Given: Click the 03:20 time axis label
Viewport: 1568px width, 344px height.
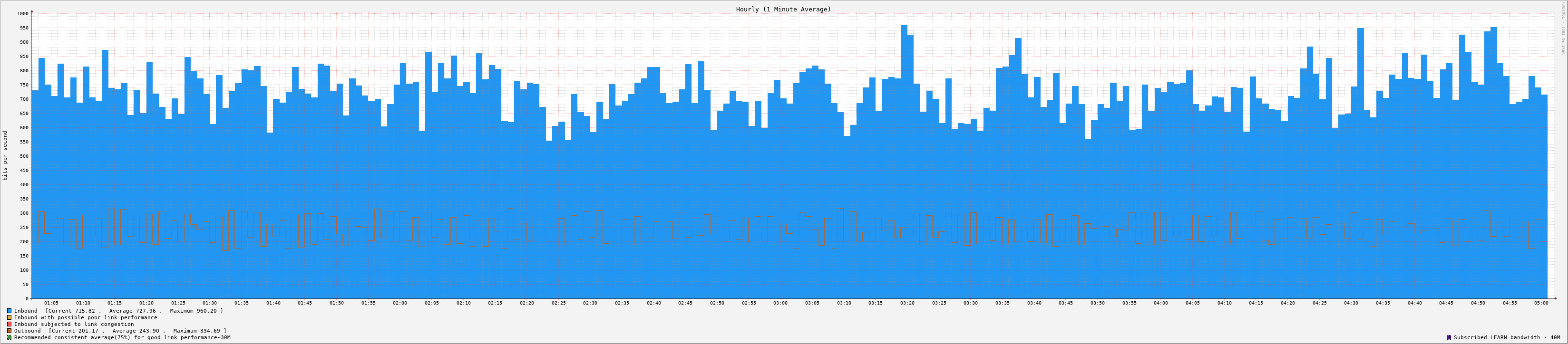Looking at the screenshot, I should (907, 303).
